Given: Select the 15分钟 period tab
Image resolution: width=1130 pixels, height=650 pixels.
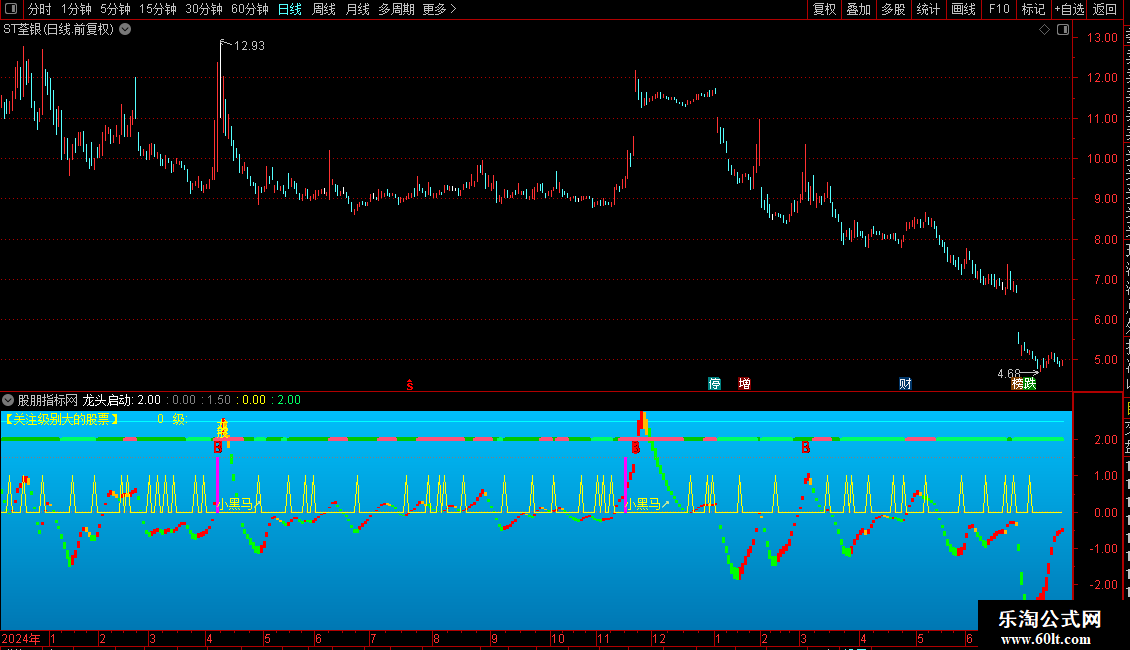Looking at the screenshot, I should [157, 9].
